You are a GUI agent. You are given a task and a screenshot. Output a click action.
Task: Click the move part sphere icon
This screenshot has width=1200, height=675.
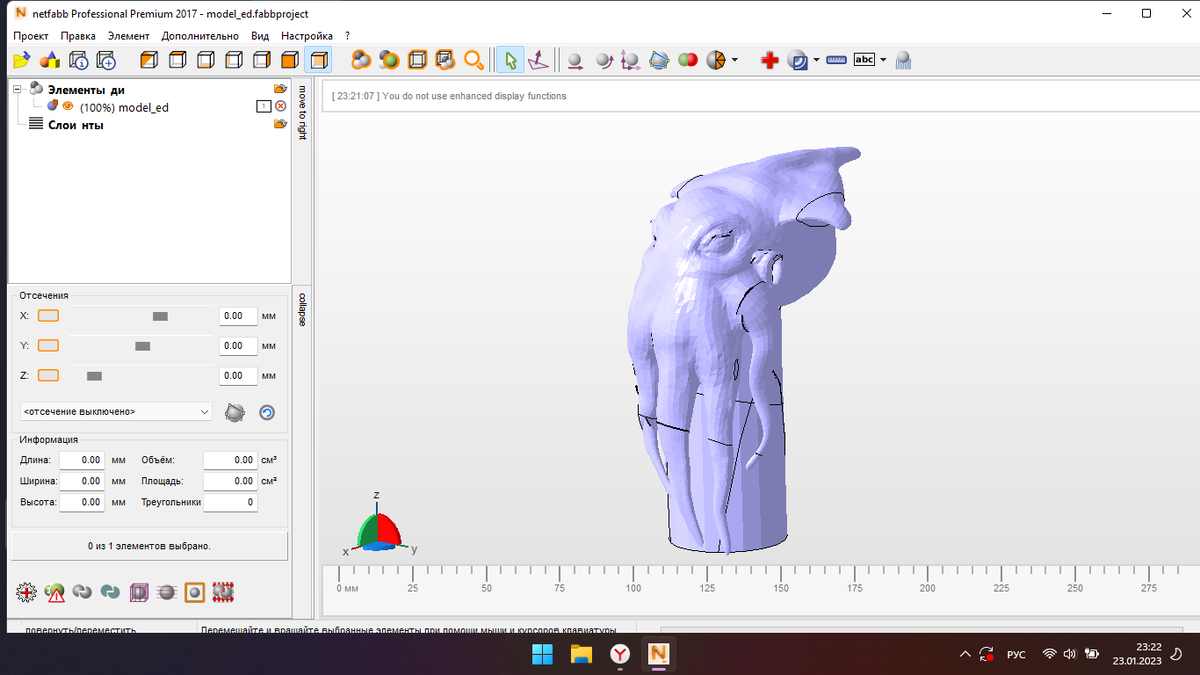[x=575, y=61]
